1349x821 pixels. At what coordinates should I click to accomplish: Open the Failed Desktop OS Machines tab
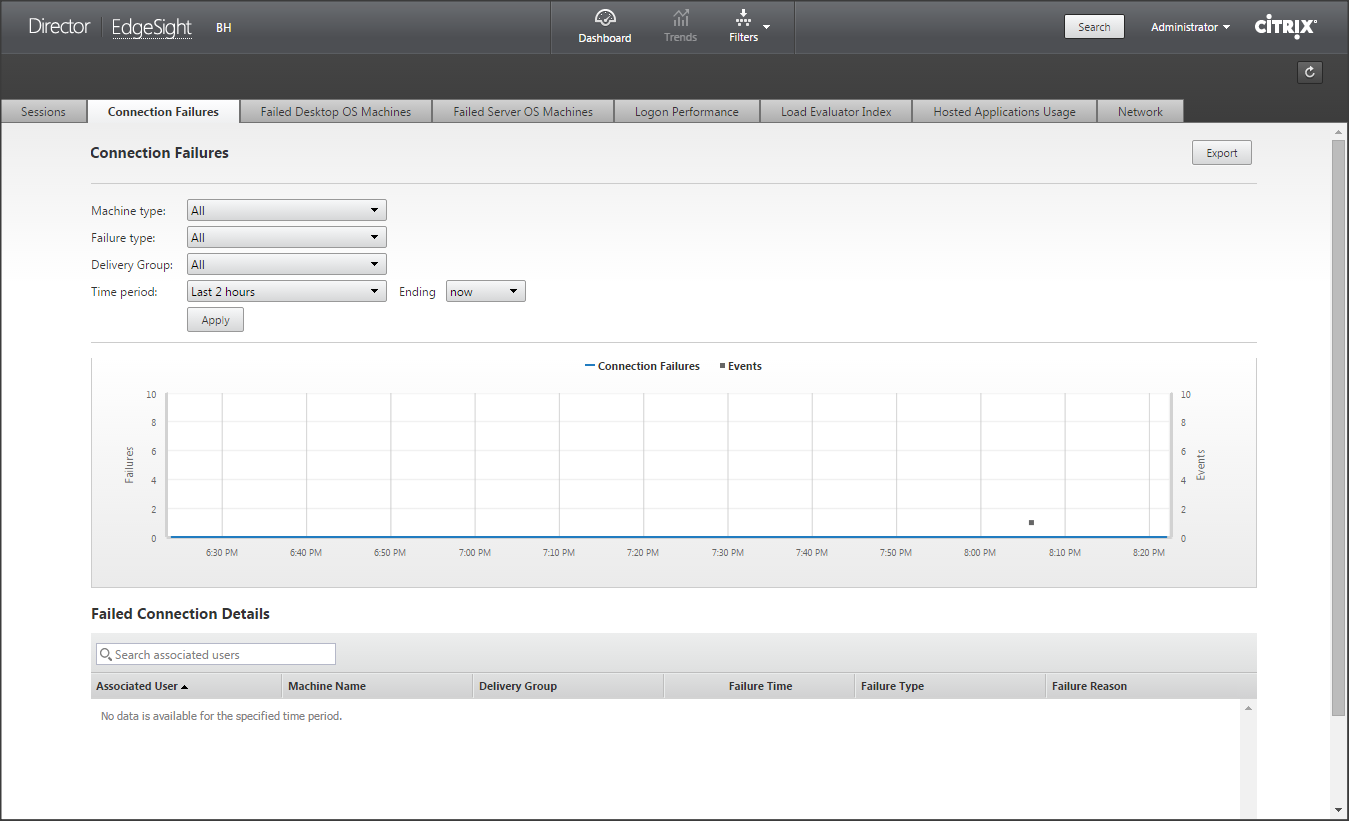coord(336,112)
